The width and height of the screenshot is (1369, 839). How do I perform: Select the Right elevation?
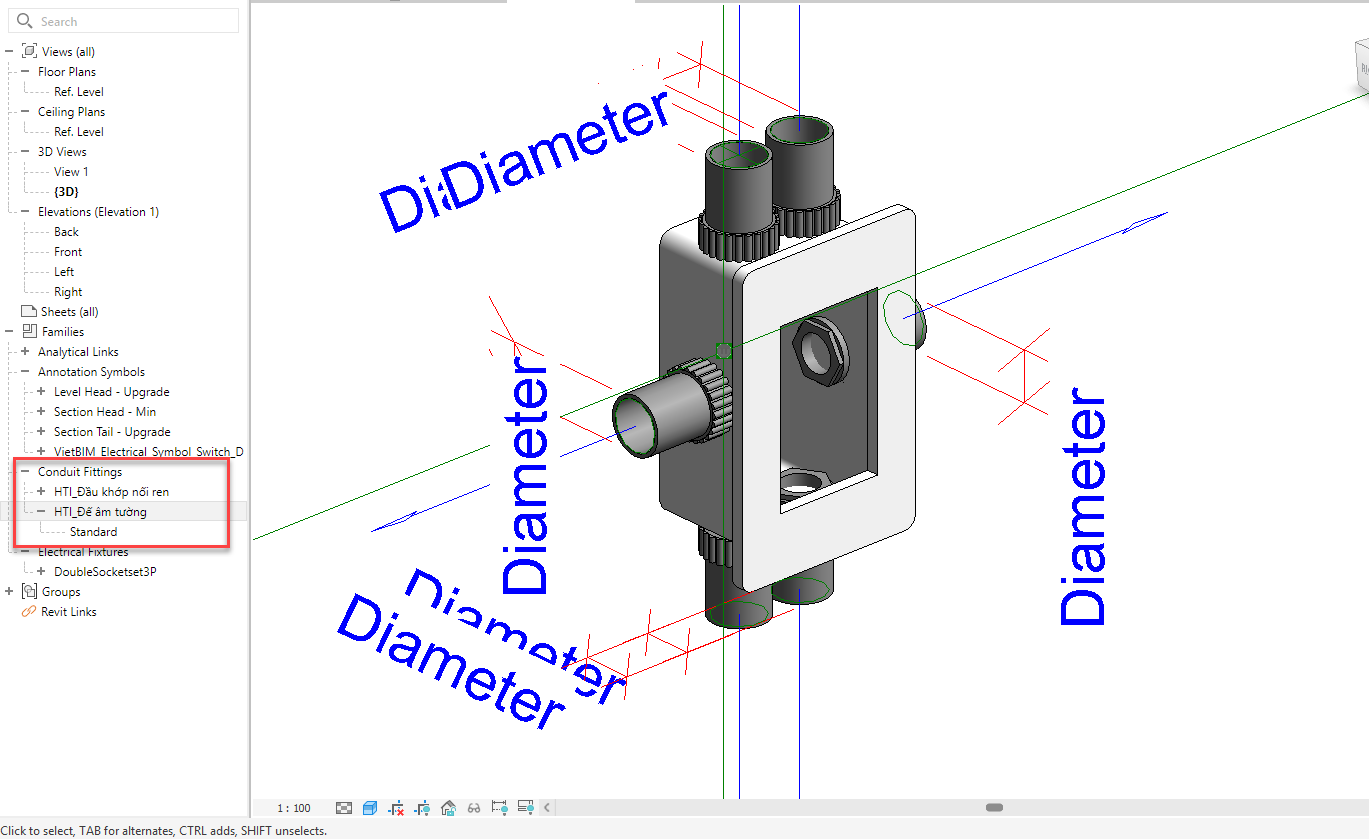click(68, 291)
